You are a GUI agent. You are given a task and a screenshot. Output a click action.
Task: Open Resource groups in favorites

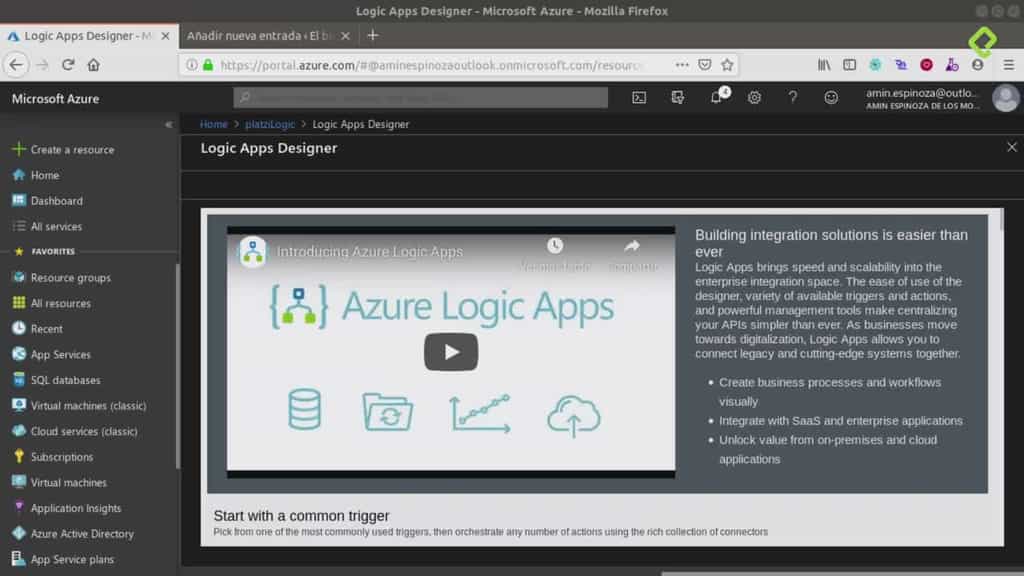(71, 278)
